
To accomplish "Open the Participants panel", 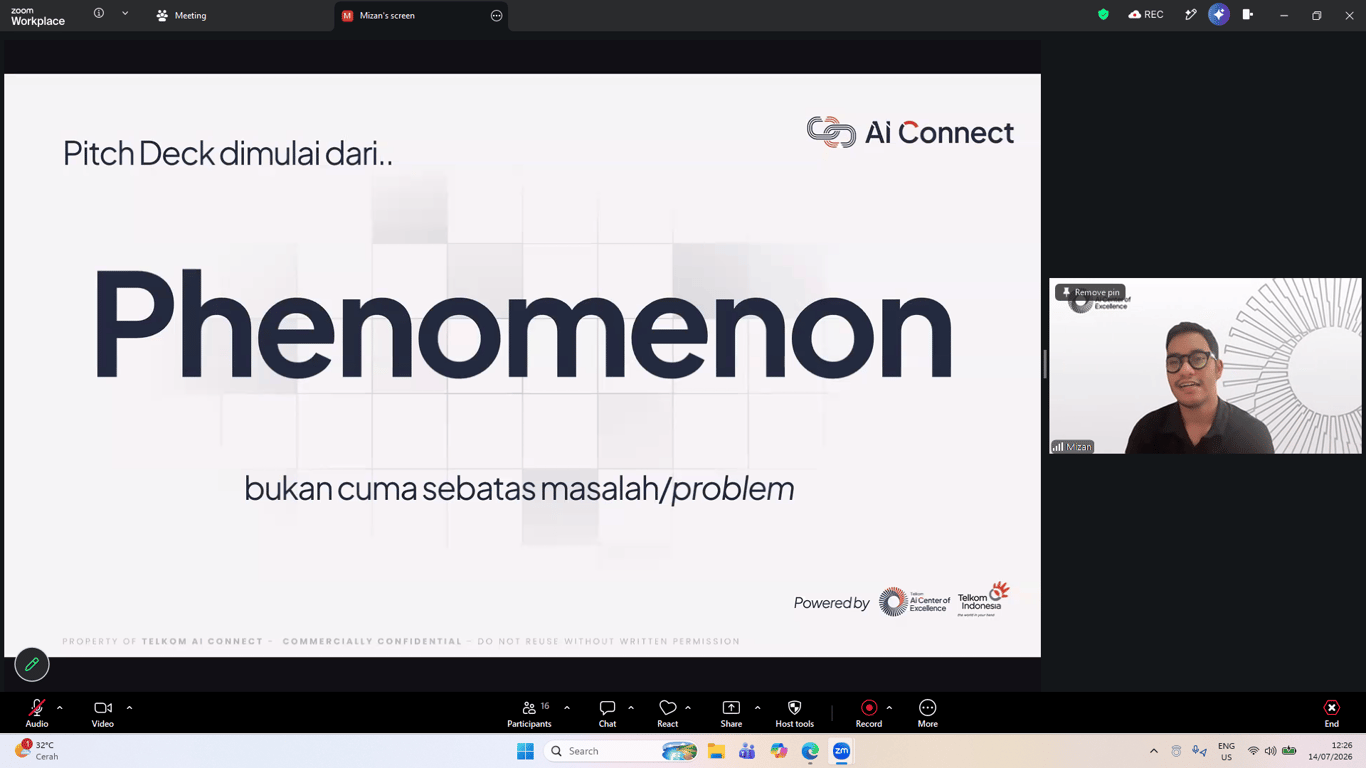I will point(530,713).
